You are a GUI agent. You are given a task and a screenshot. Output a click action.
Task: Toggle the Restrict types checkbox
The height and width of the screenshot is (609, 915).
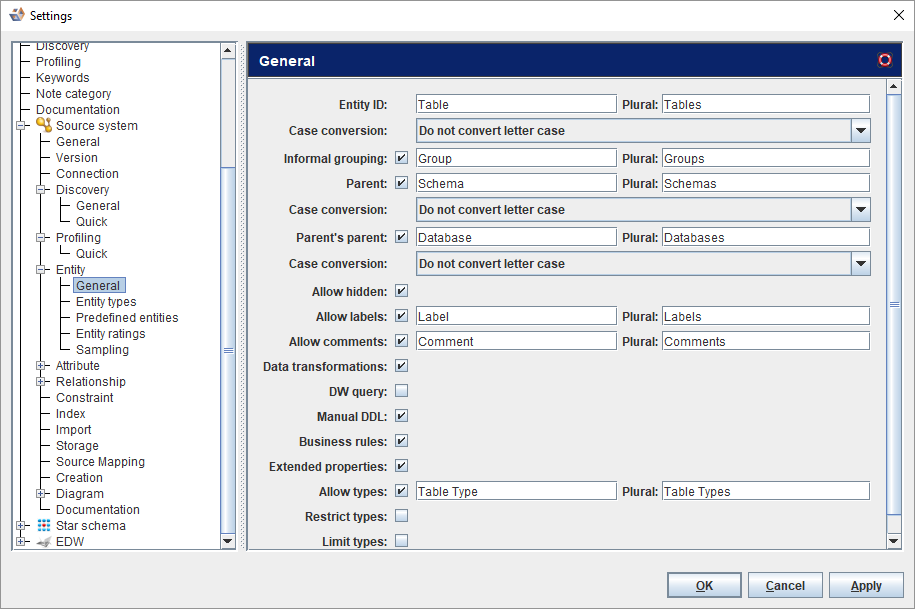(x=401, y=516)
